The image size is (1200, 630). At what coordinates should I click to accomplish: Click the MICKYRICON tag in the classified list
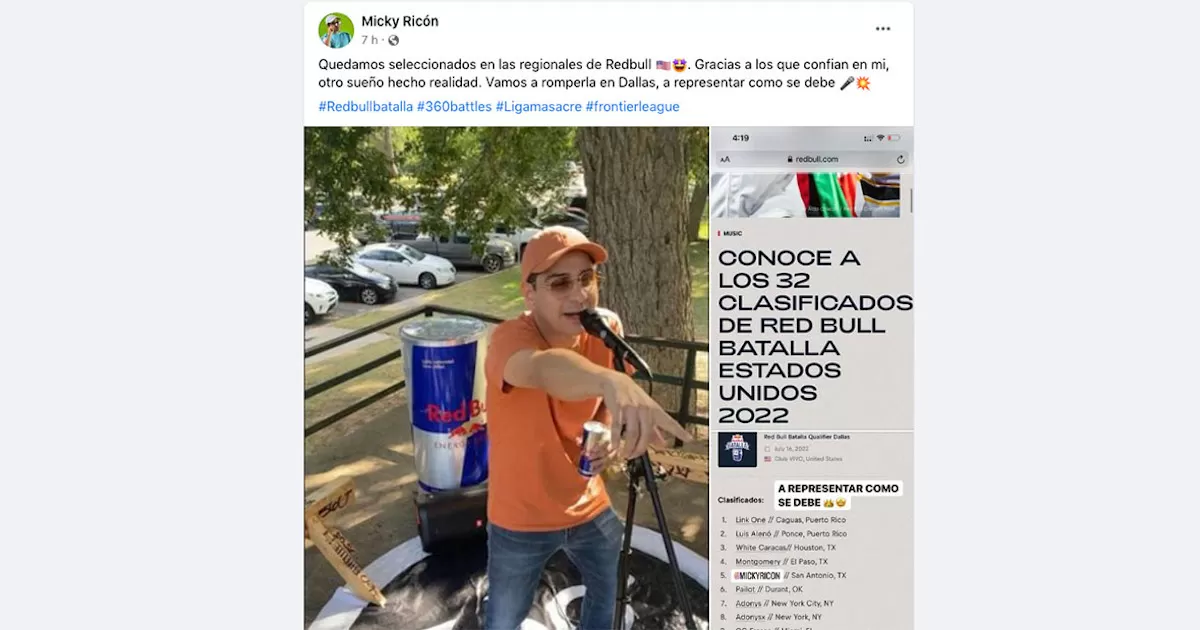click(758, 576)
